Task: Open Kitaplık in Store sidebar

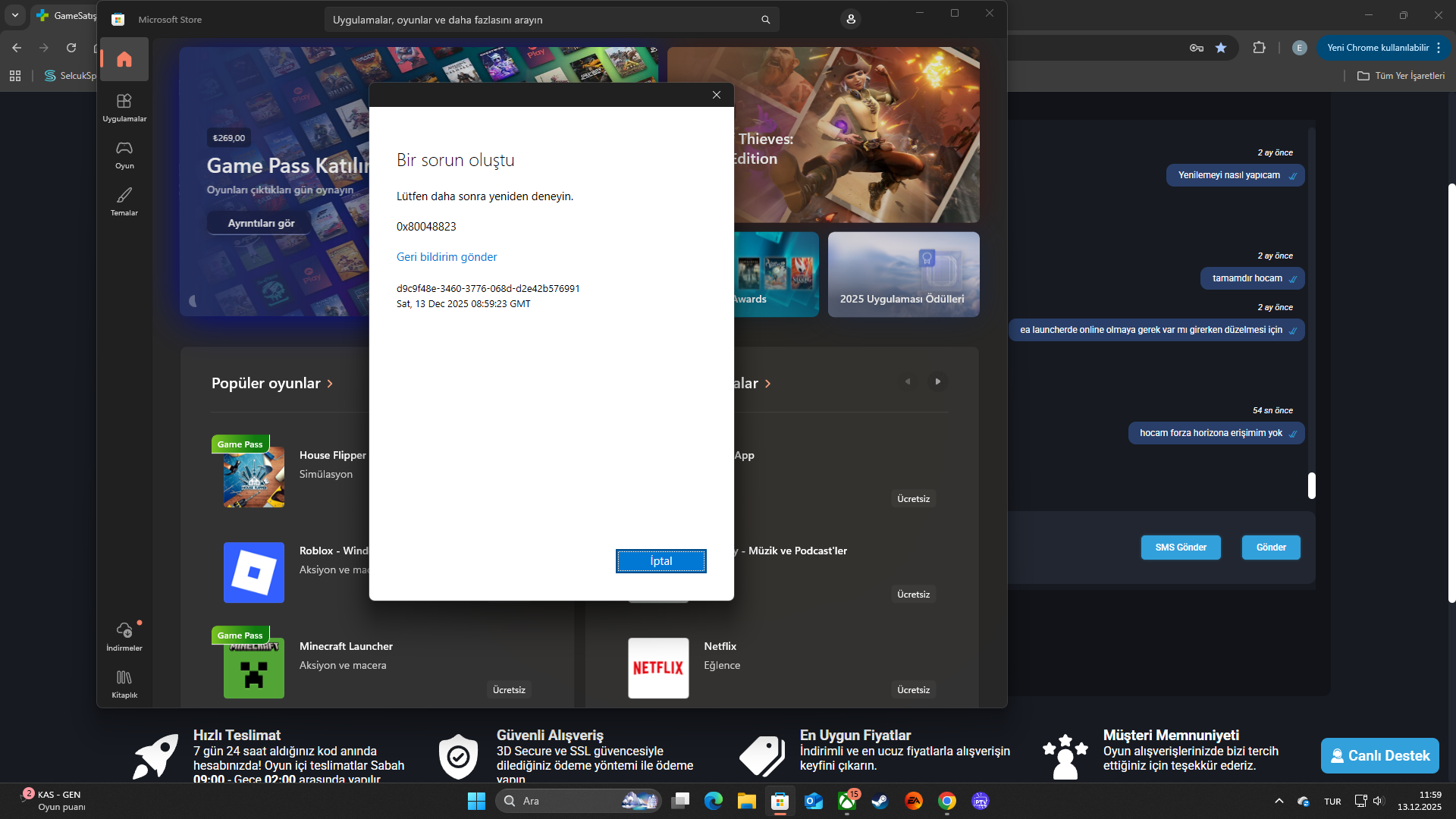Action: click(124, 683)
